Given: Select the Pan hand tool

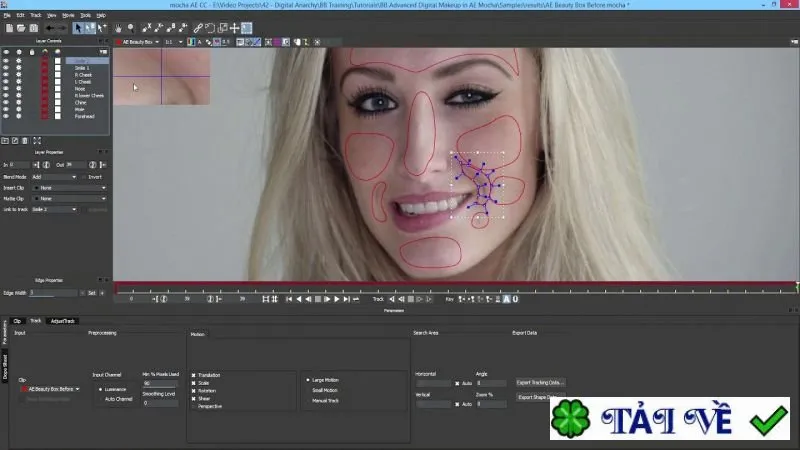Looking at the screenshot, I should click(x=118, y=28).
